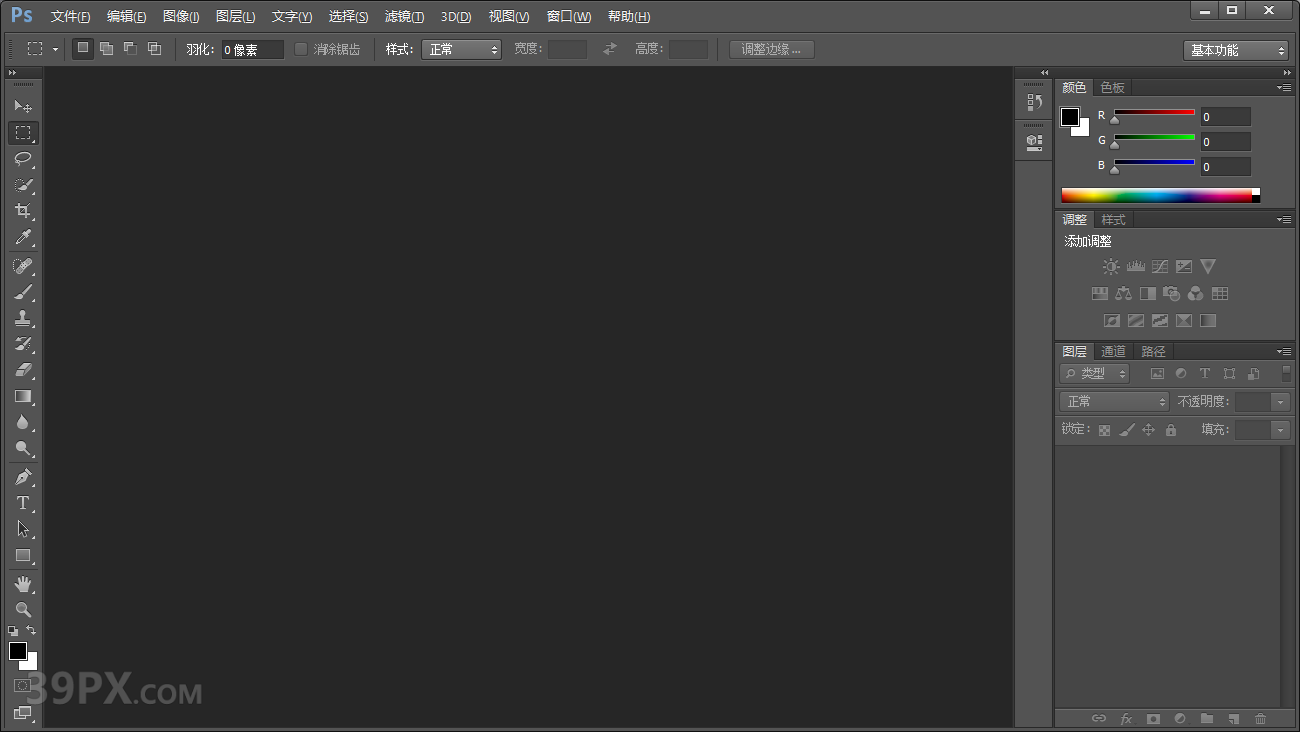Click the Swatches panel tab label
This screenshot has height=732, width=1300.
1112,87
